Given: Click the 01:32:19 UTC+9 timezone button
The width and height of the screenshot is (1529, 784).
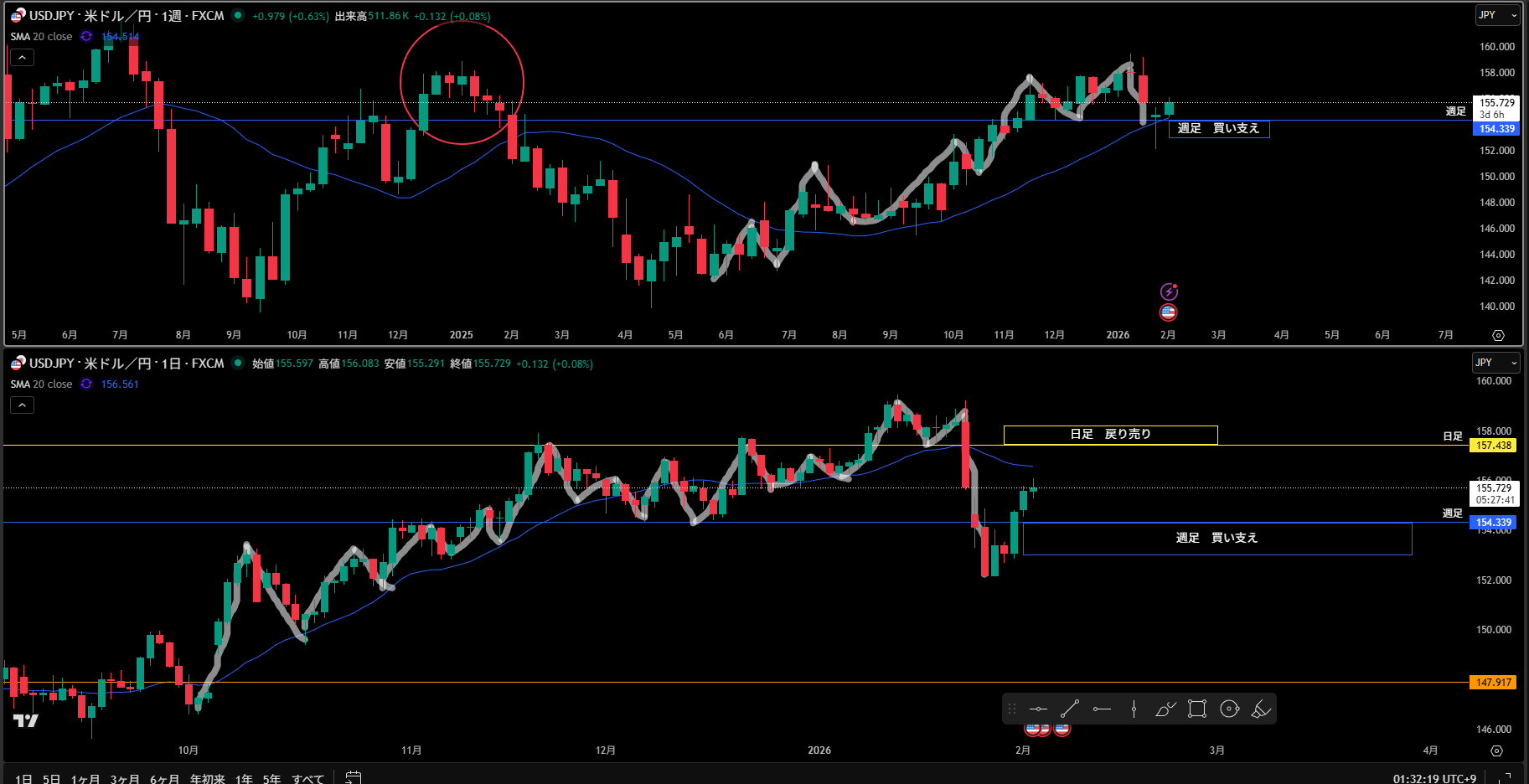Looking at the screenshot, I should (x=1434, y=779).
